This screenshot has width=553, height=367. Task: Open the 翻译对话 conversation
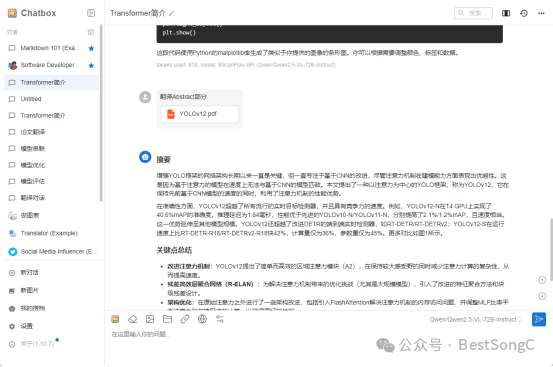(x=52, y=198)
